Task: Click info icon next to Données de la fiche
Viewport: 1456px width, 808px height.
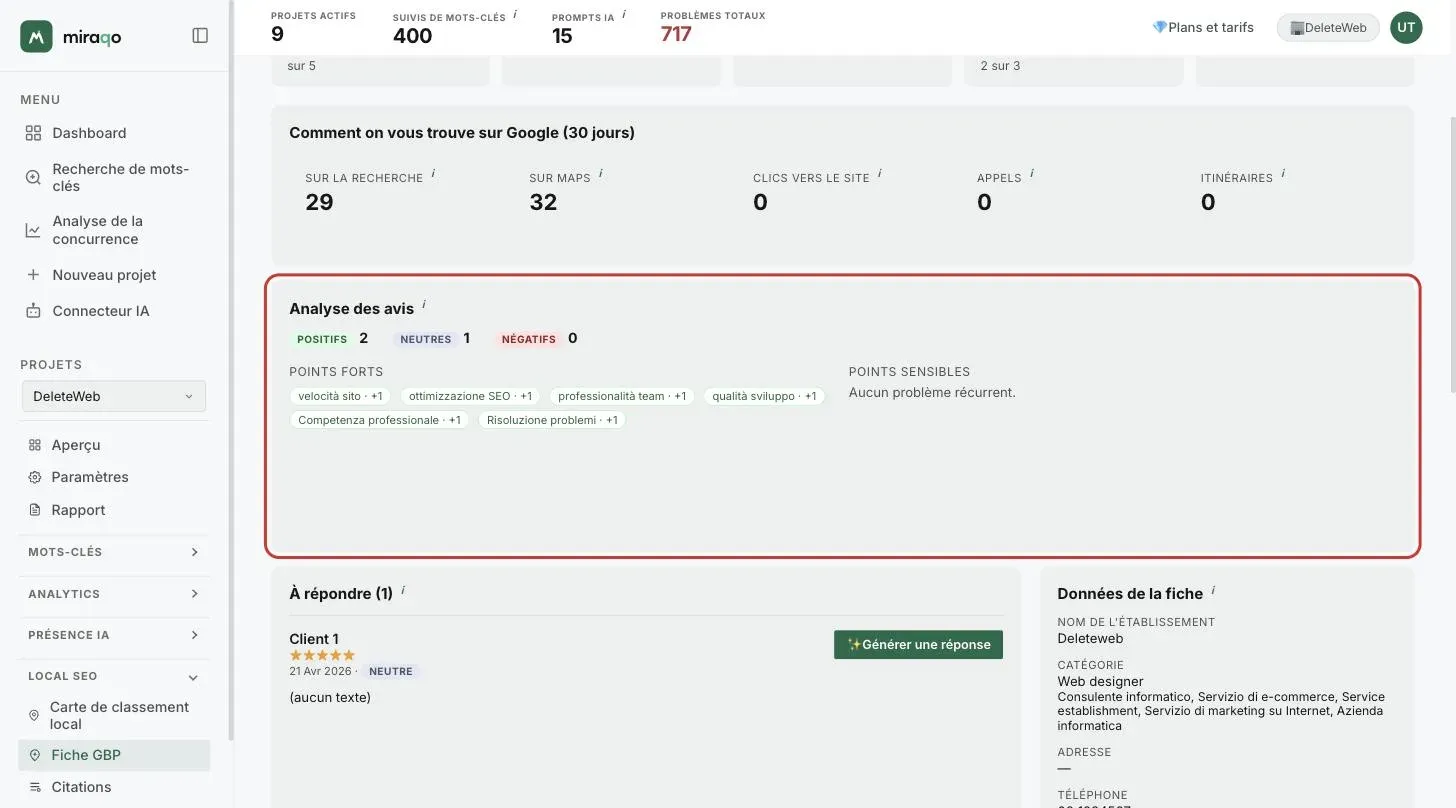Action: coord(1213,589)
